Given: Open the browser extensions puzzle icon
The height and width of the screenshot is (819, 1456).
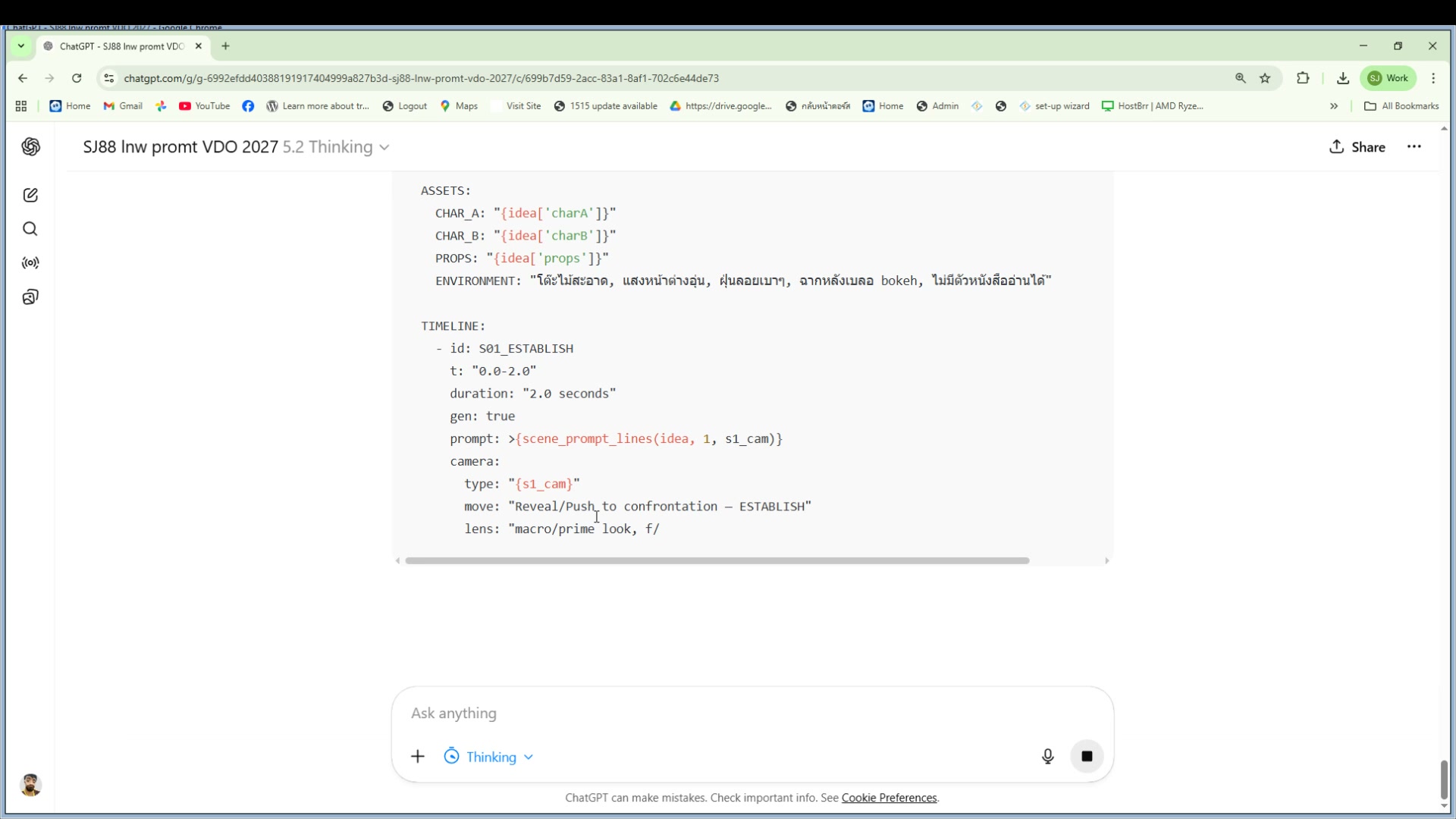Looking at the screenshot, I should [x=1304, y=78].
